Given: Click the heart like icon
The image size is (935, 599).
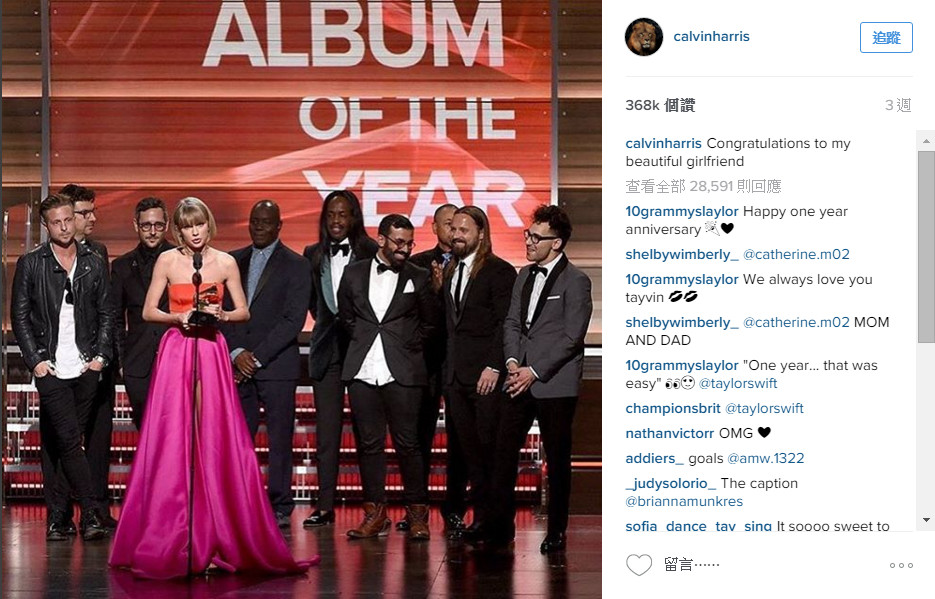Looking at the screenshot, I should [639, 564].
